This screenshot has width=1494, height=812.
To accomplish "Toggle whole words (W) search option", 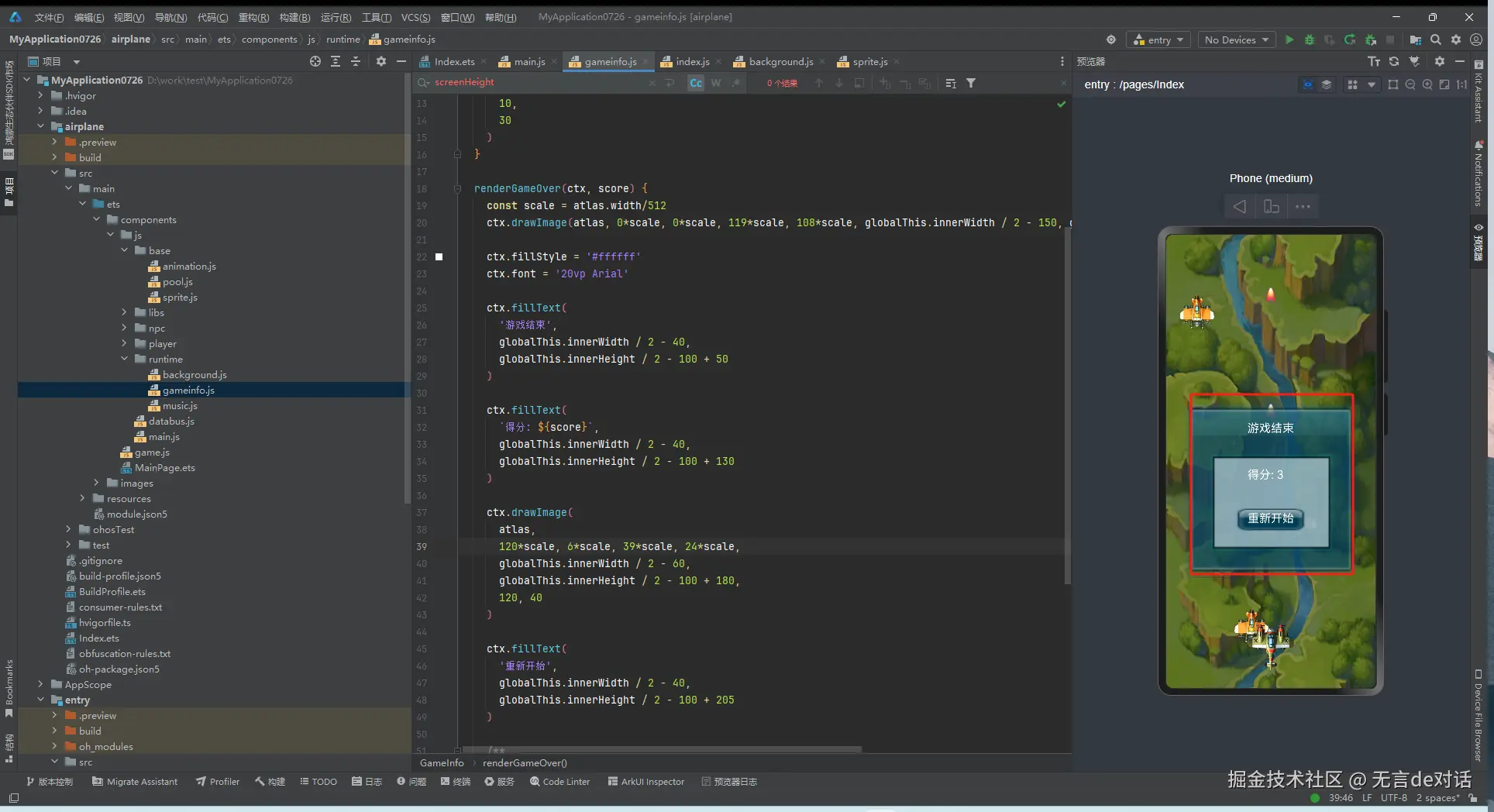I will click(x=716, y=83).
